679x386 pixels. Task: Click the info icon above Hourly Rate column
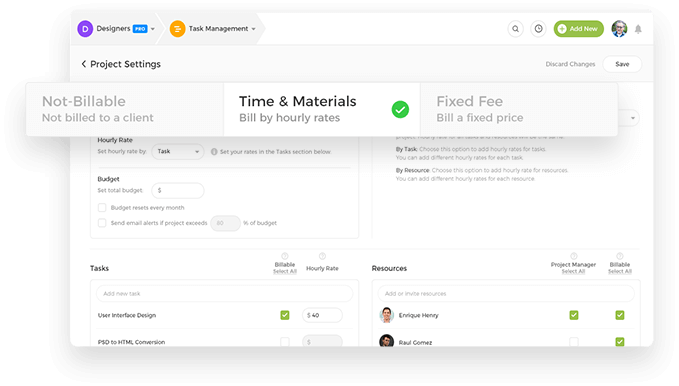(322, 256)
